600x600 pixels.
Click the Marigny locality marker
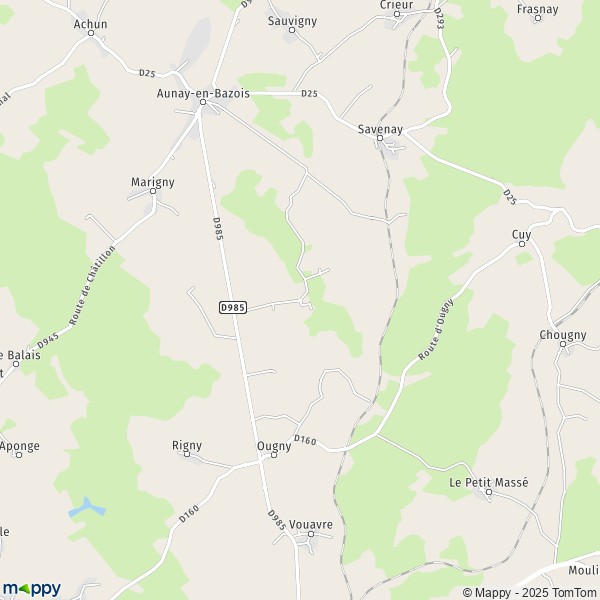(153, 191)
